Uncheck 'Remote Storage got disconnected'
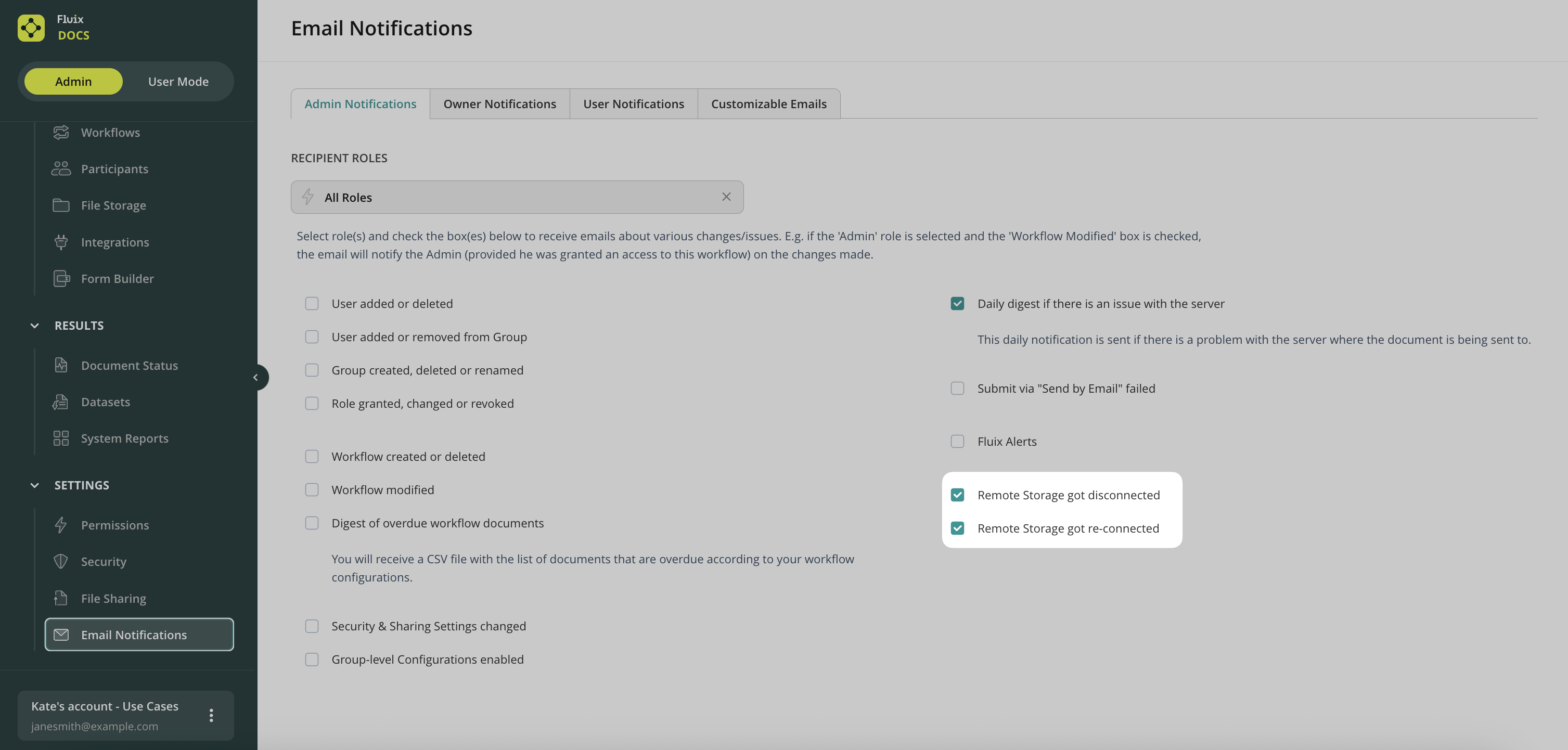Image resolution: width=1568 pixels, height=750 pixels. (957, 495)
